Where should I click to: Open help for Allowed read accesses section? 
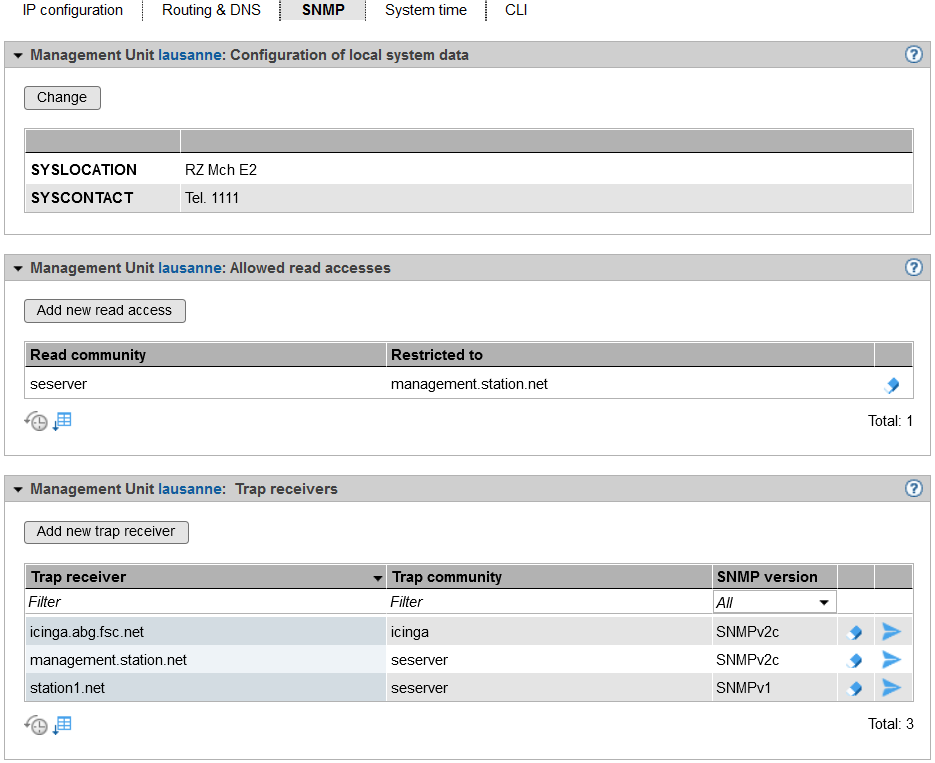click(913, 268)
